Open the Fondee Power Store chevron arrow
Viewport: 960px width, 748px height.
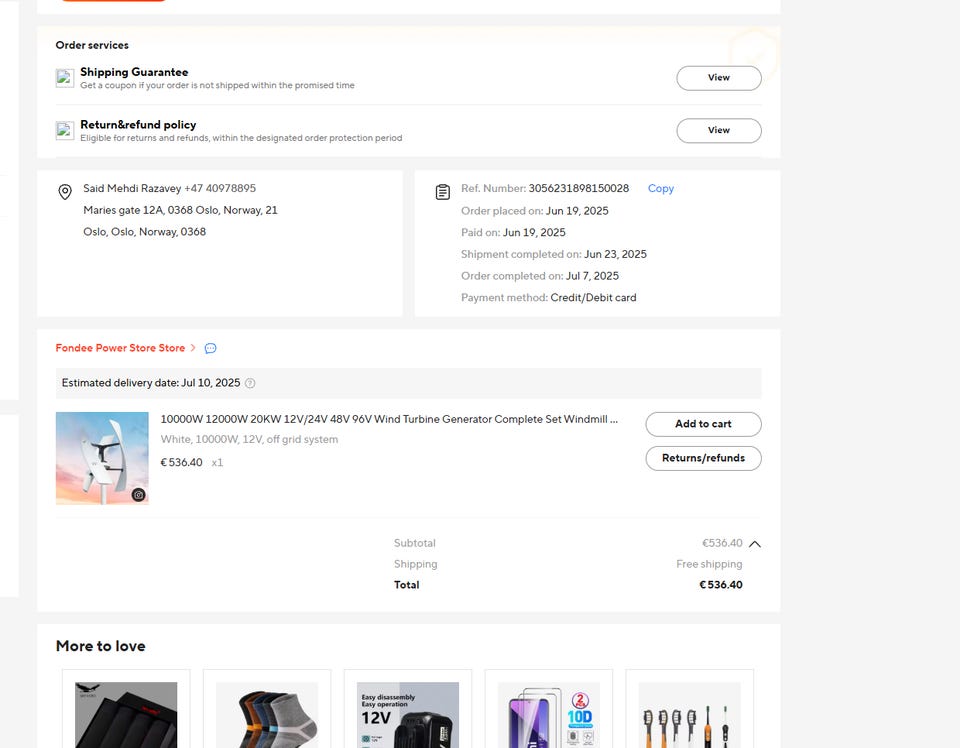(x=193, y=348)
